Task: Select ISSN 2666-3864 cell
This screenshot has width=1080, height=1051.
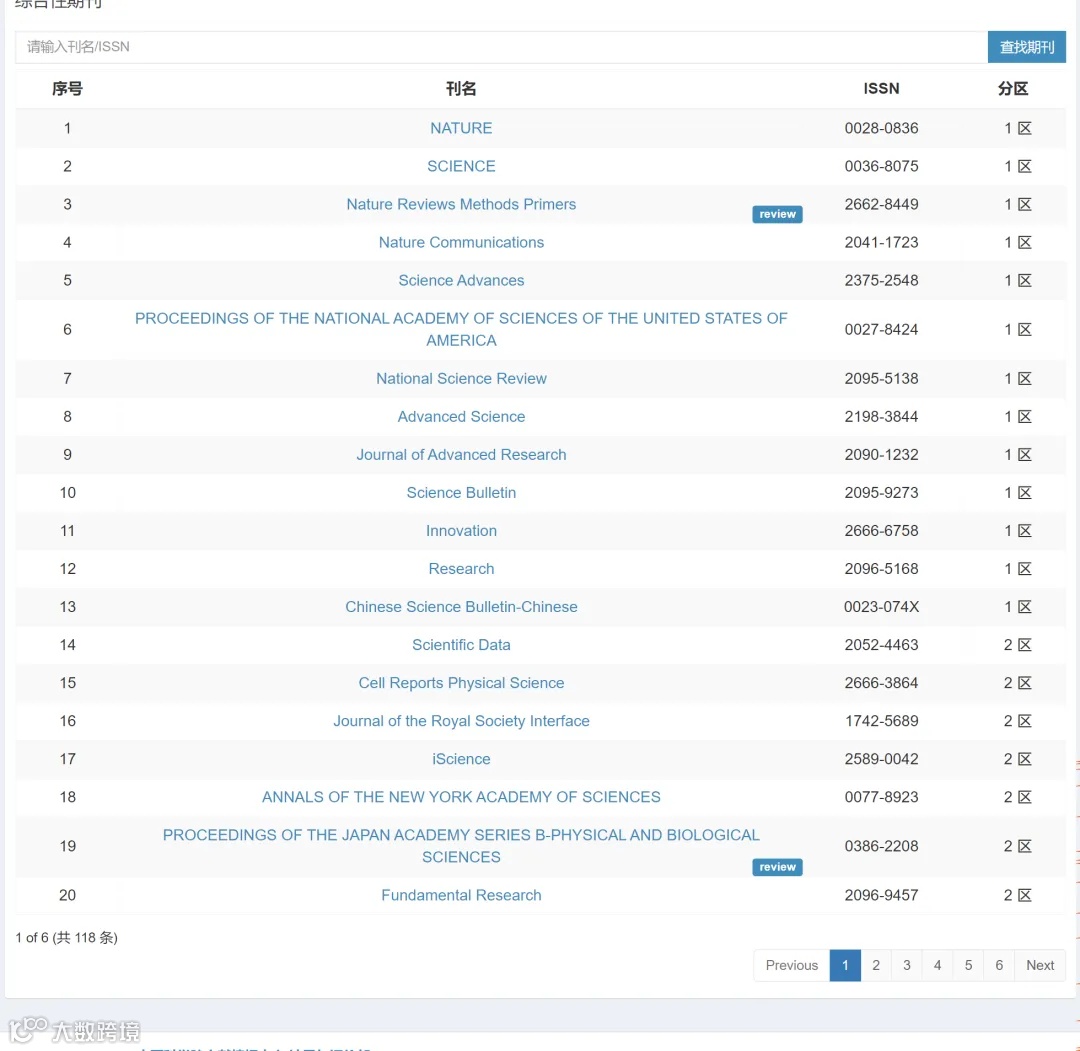Action: pyautogui.click(x=881, y=683)
